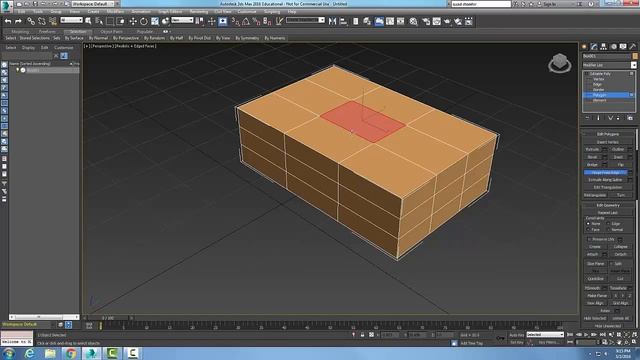The image size is (640, 360).
Task: Open the Customize menu in menu bar
Action: click(247, 11)
